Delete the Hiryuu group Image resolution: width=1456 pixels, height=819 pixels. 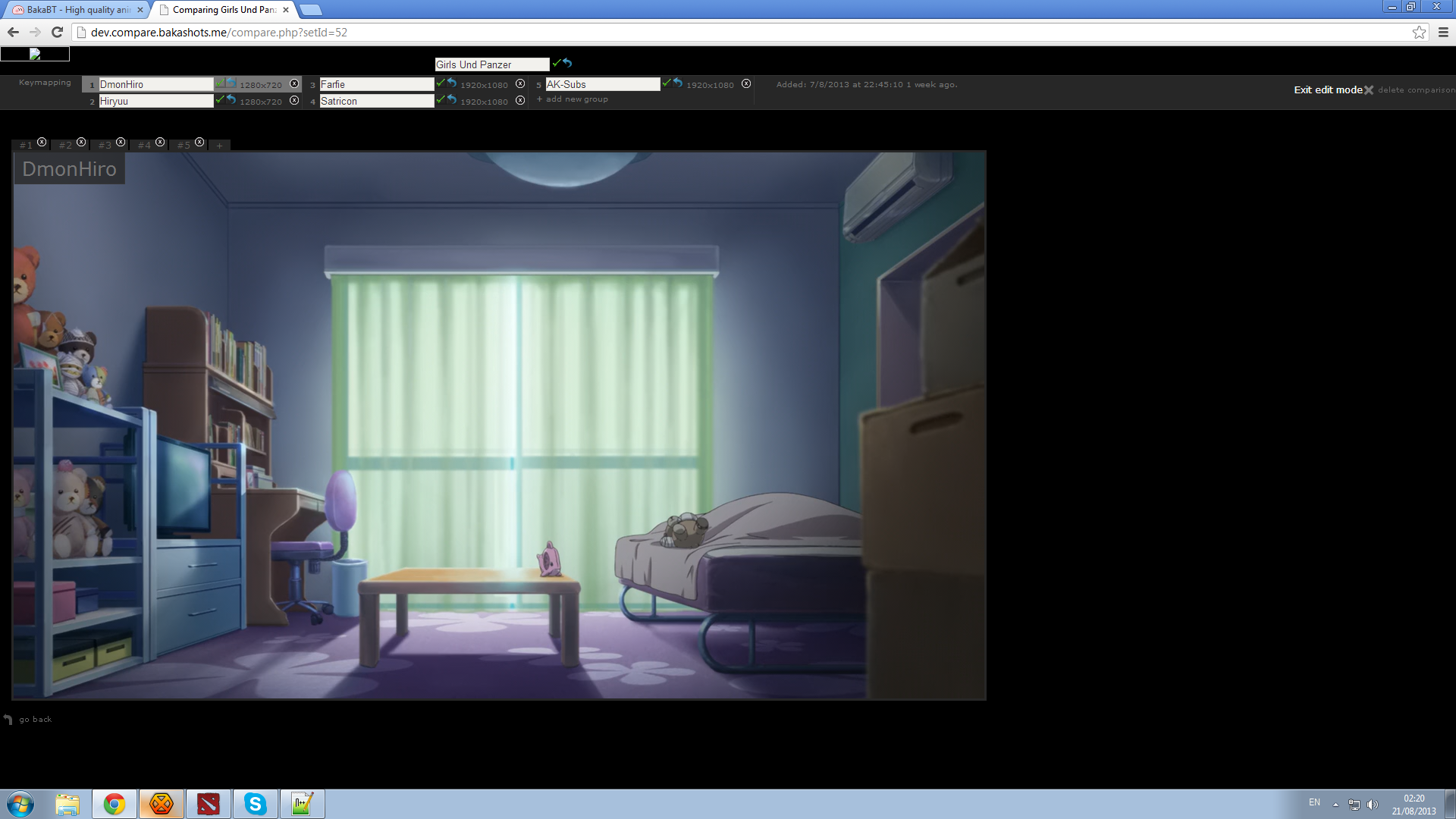pos(294,100)
